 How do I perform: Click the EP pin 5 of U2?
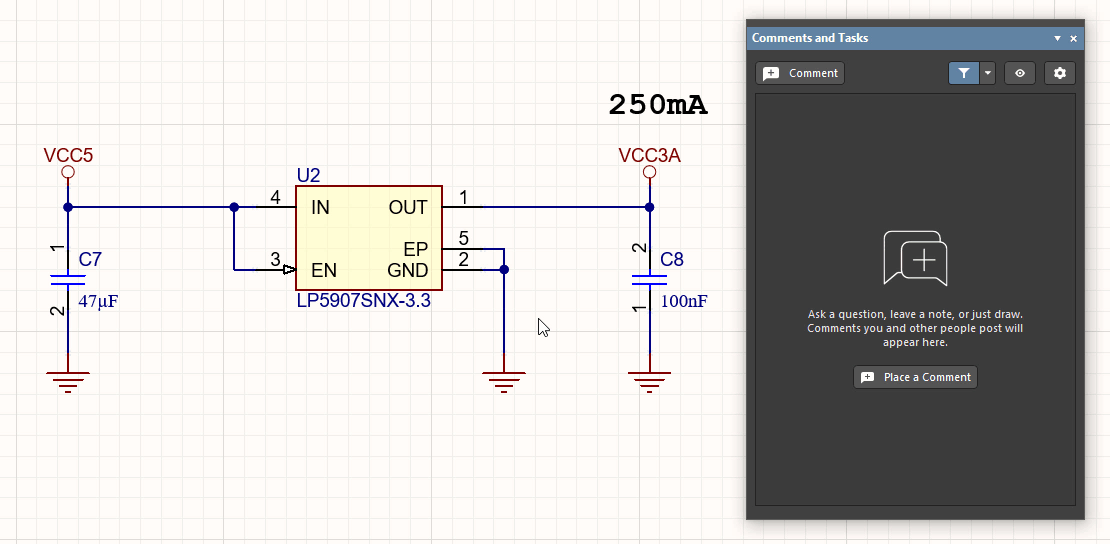point(463,249)
